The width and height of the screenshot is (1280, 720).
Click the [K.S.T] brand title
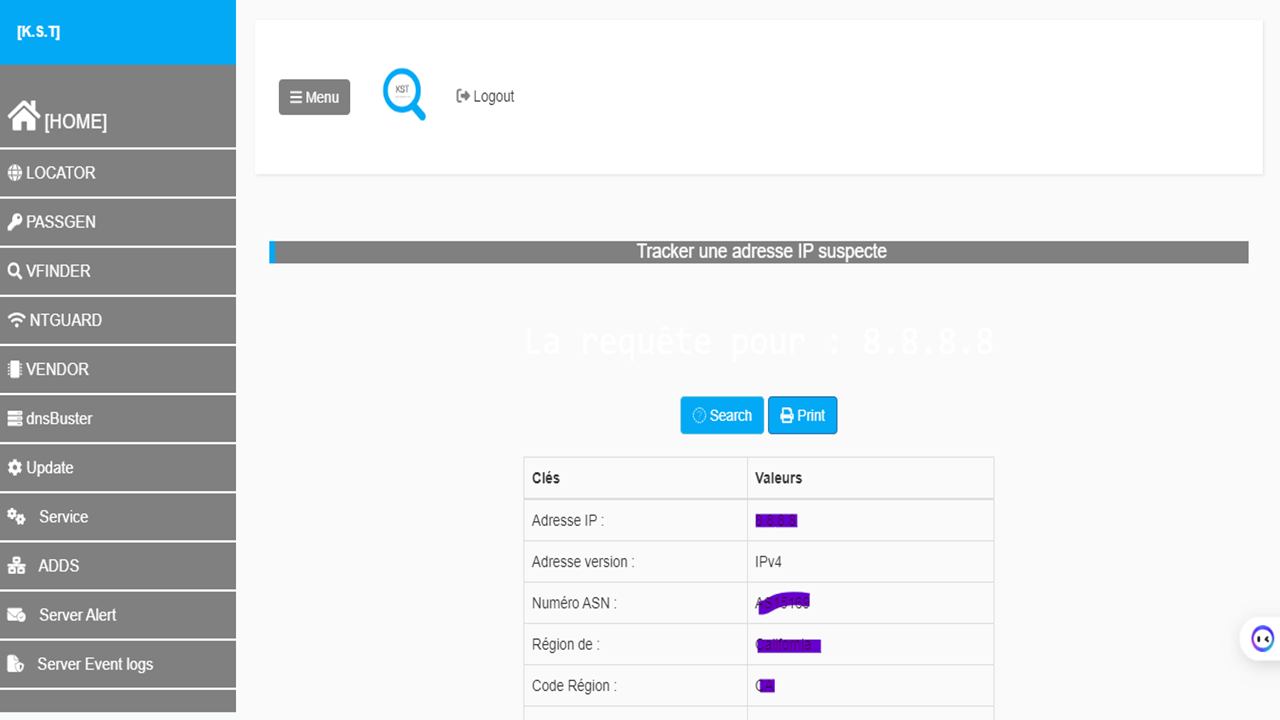[39, 32]
